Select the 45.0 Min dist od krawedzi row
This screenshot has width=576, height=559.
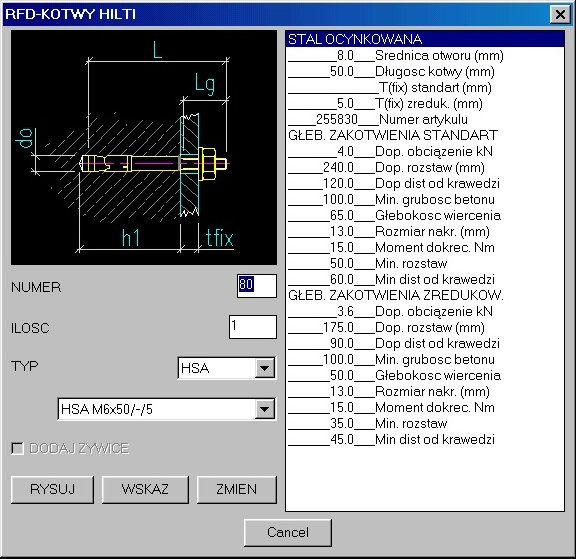(425, 439)
